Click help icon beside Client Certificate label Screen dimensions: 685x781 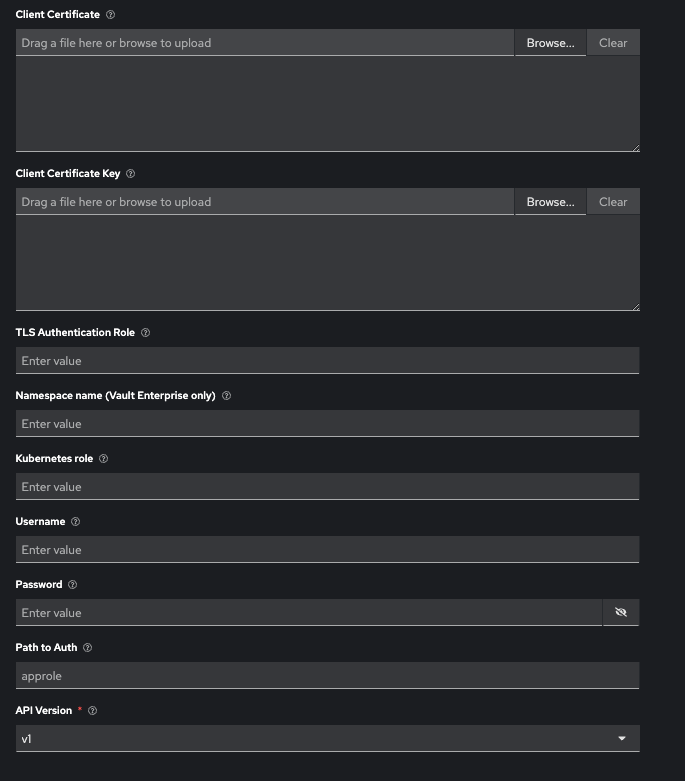[x=110, y=15]
